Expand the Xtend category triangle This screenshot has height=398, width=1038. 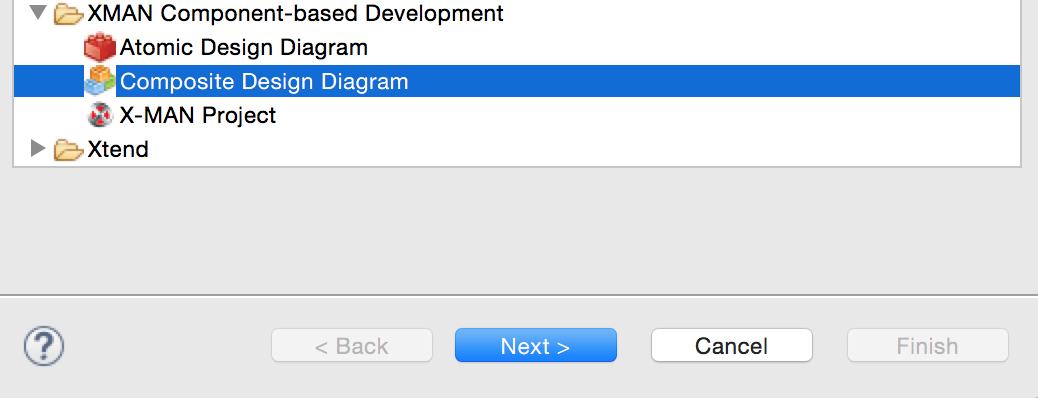[38, 148]
